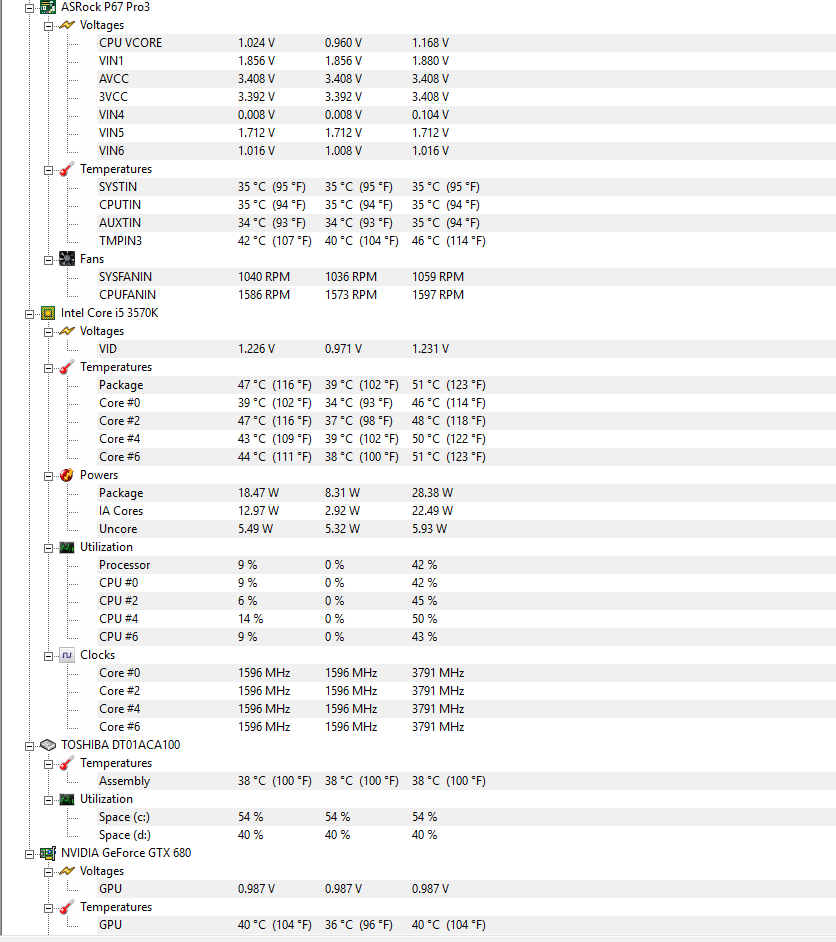This screenshot has height=942, width=836.
Task: Collapse the NVIDIA GeForce GTX 680 node
Action: 29,854
